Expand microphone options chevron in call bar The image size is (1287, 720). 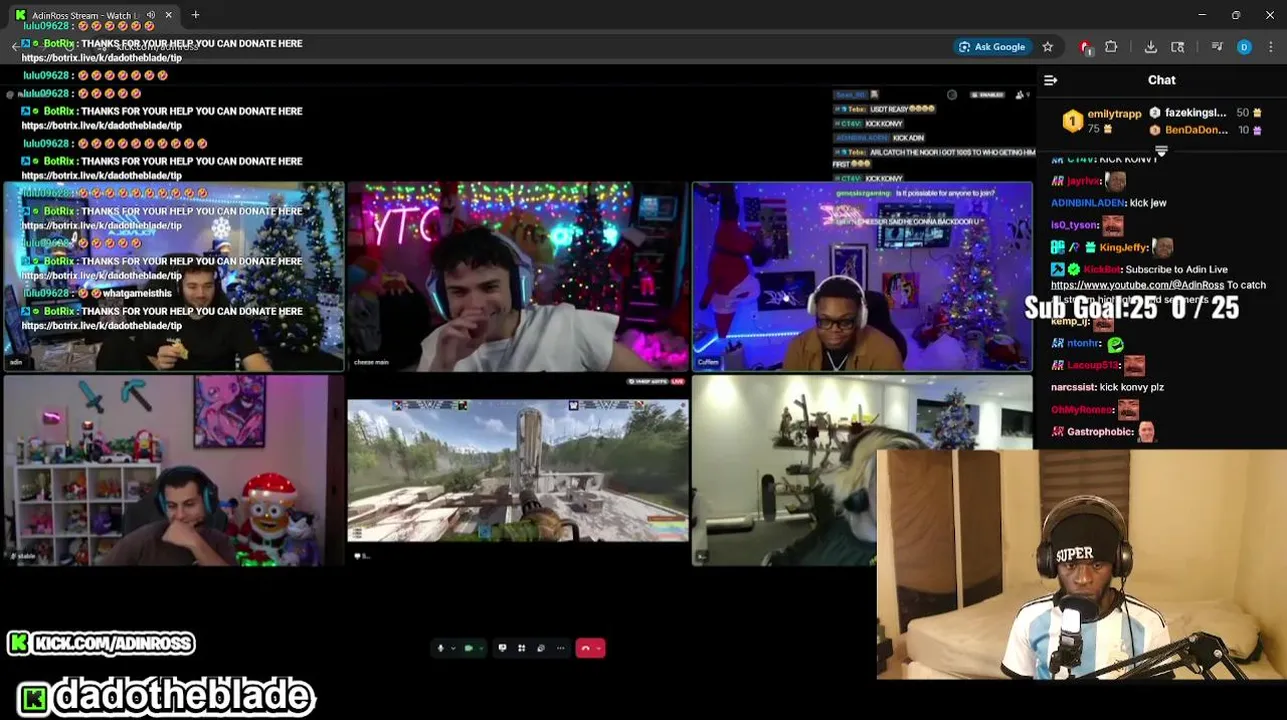[x=453, y=648]
